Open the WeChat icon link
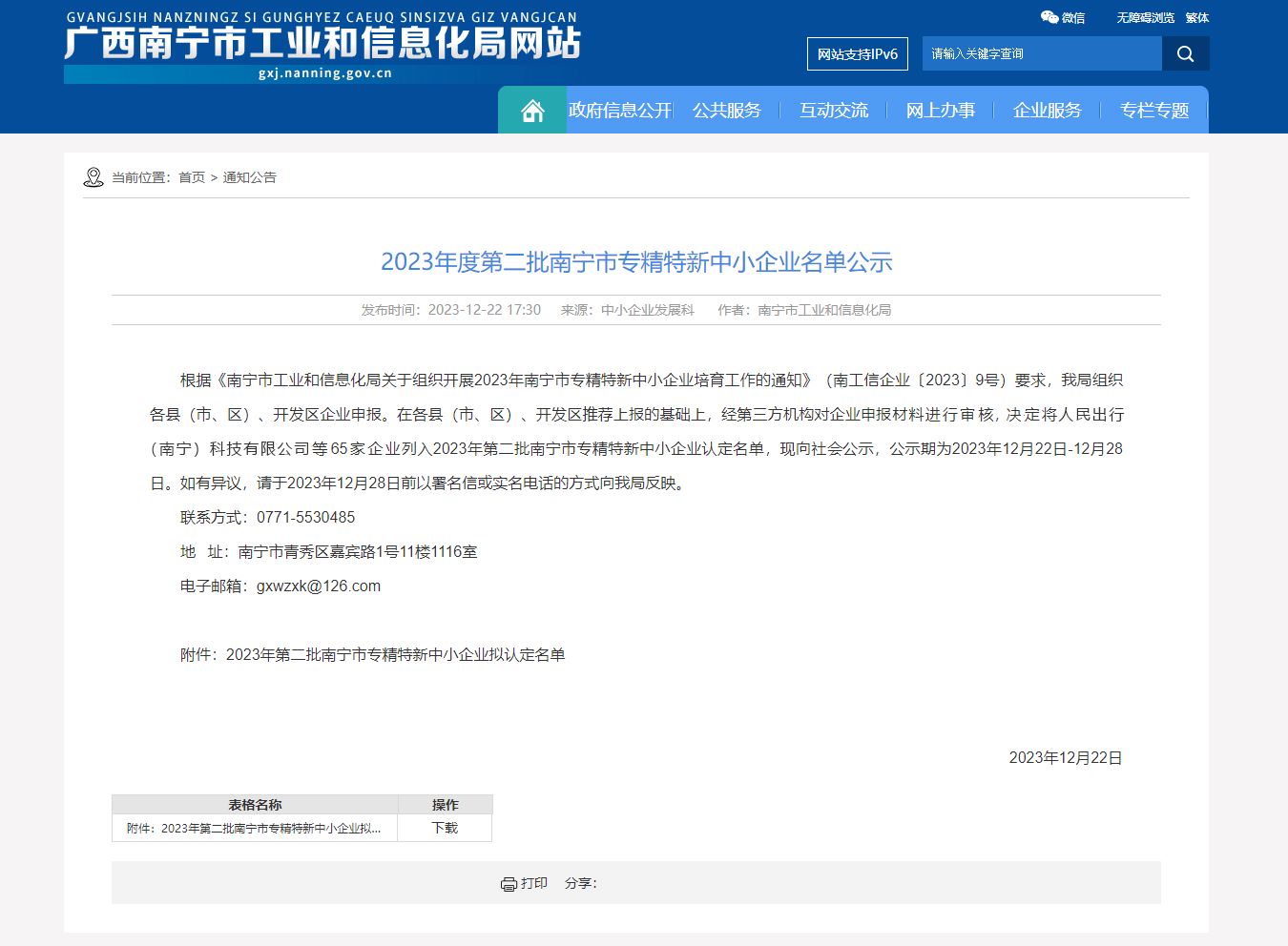 click(x=1049, y=17)
